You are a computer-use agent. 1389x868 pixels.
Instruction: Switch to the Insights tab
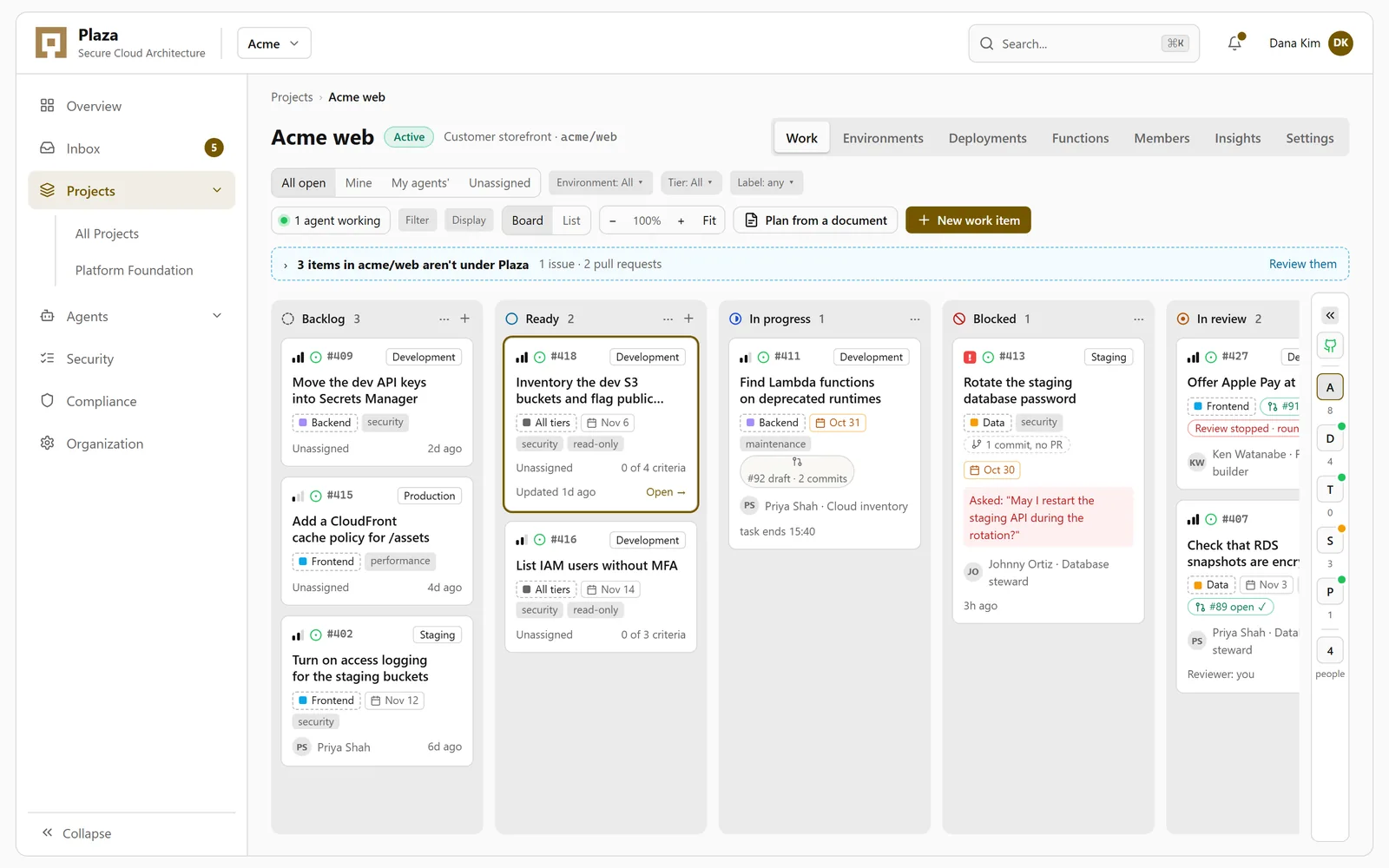click(x=1237, y=138)
